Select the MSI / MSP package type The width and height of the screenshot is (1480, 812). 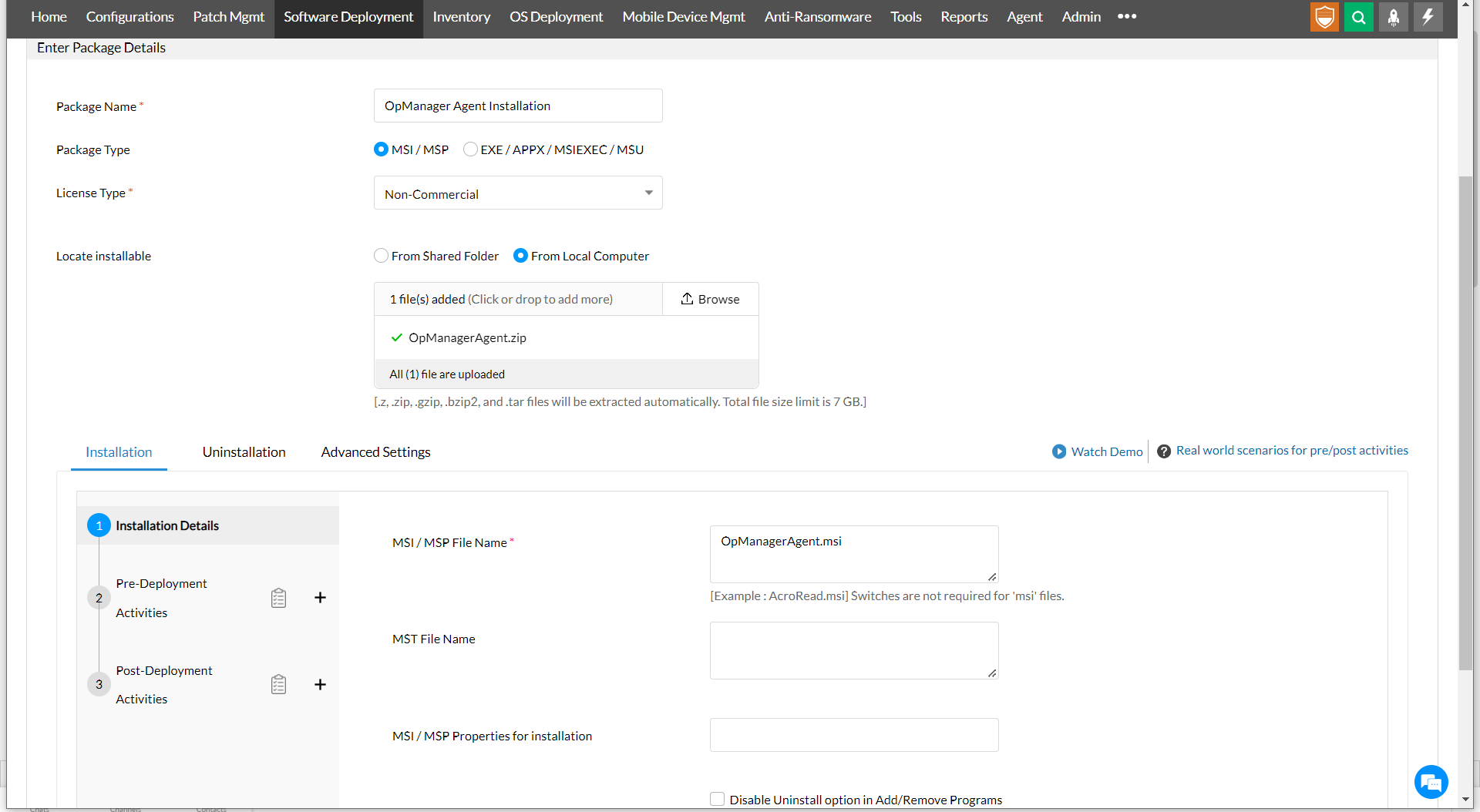381,149
